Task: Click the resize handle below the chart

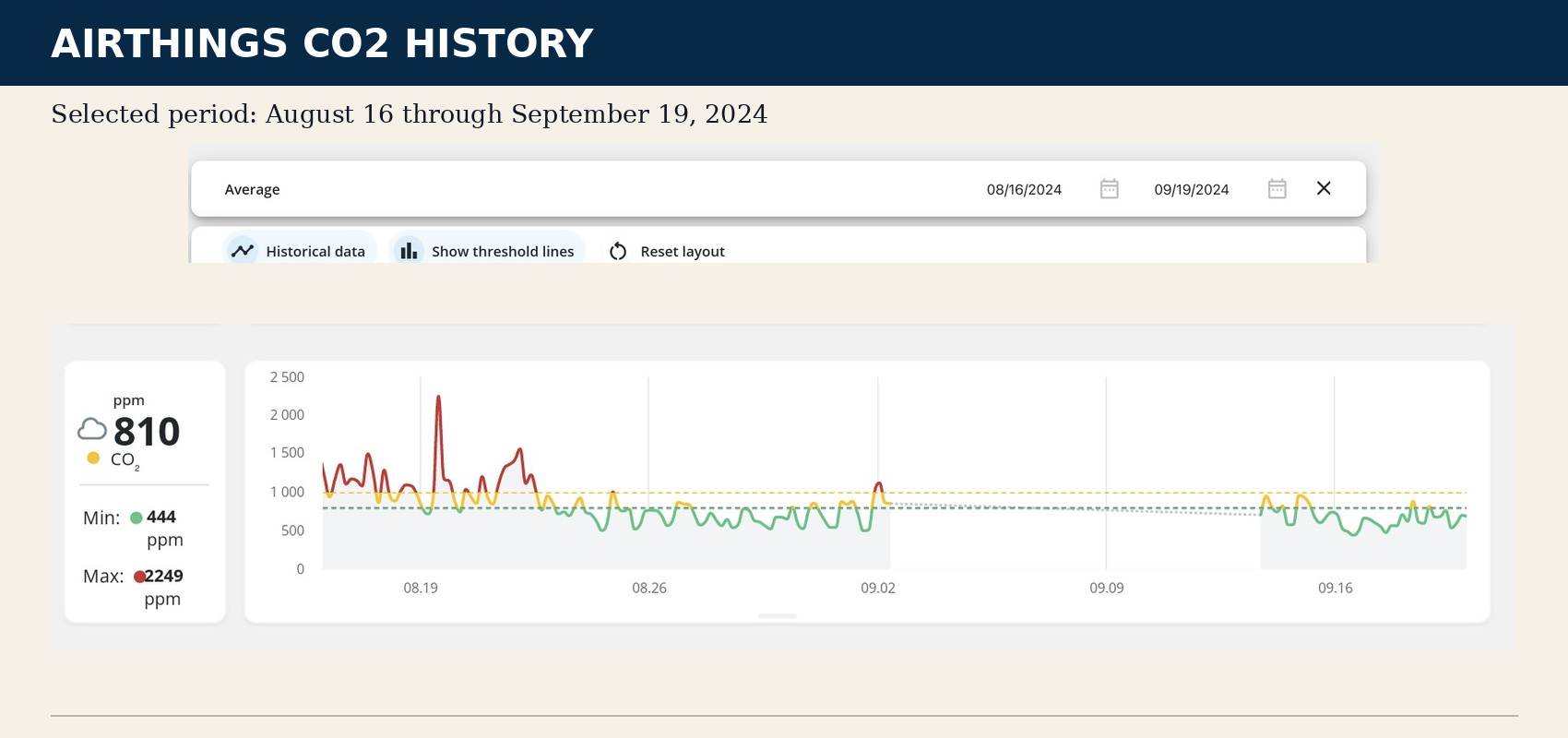Action: [x=778, y=615]
